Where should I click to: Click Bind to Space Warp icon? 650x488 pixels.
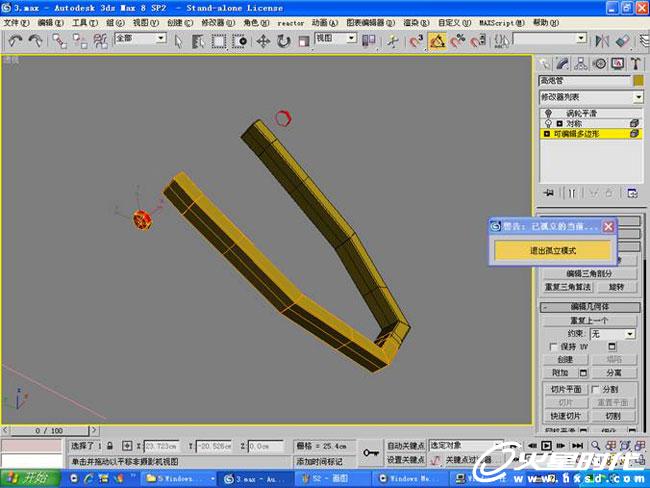(x=100, y=41)
